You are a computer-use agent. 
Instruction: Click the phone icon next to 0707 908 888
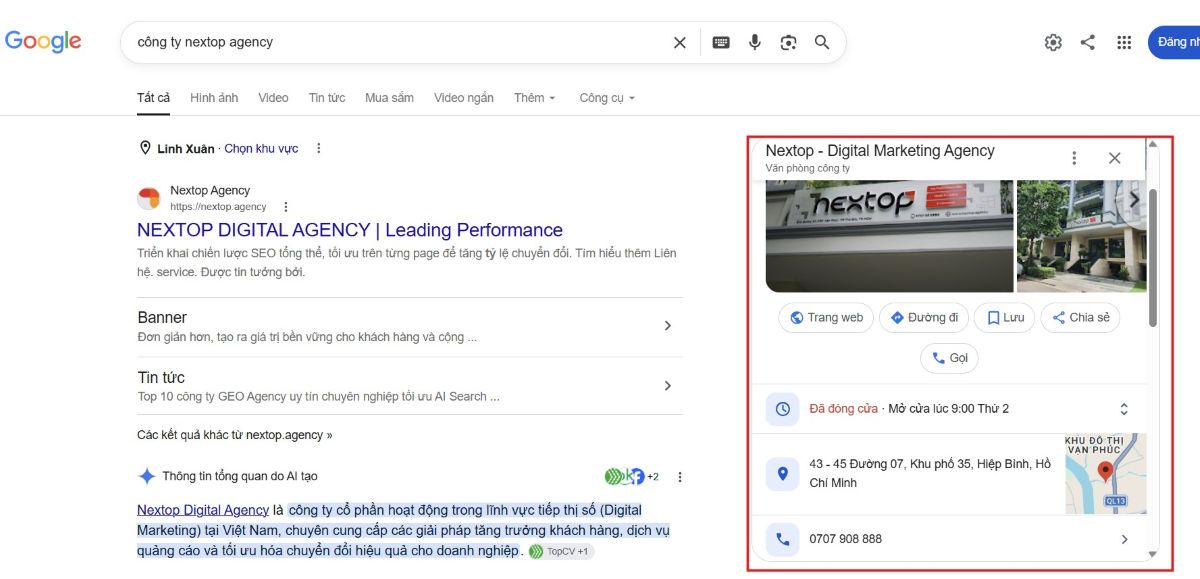[x=782, y=539]
